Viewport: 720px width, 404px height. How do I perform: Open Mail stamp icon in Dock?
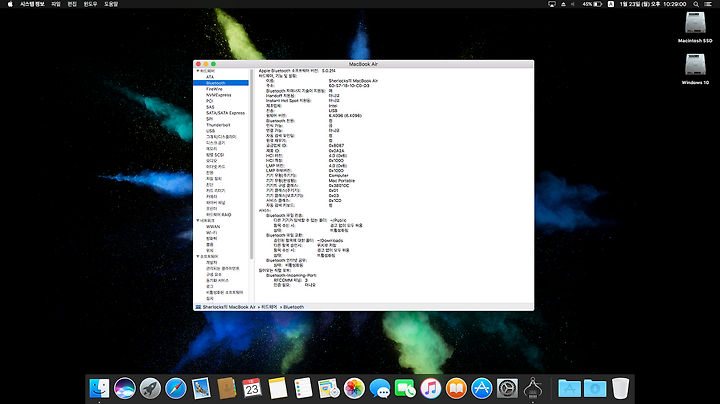click(201, 388)
